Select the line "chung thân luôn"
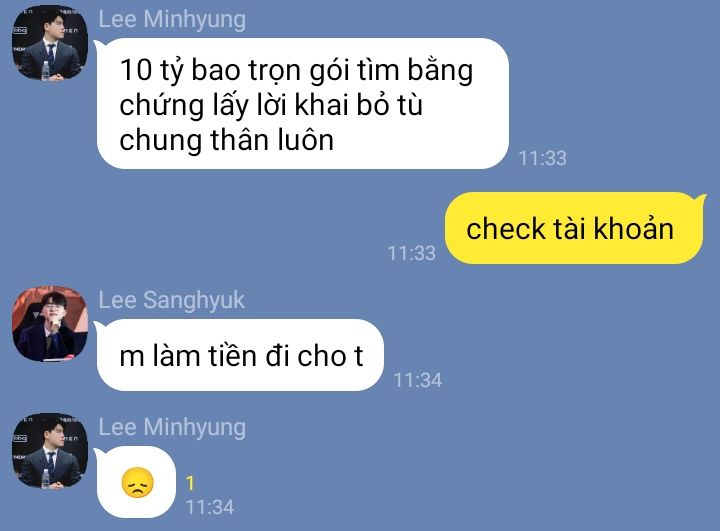This screenshot has width=720, height=531. [x=226, y=141]
